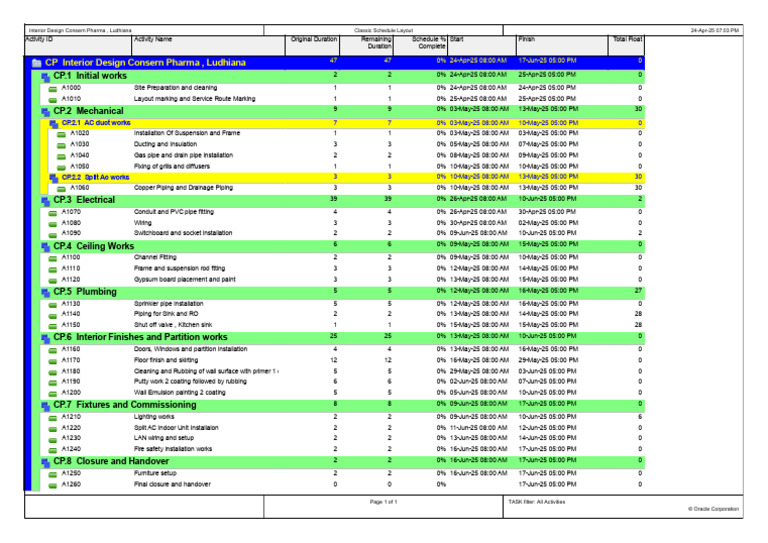The image size is (768, 543).
Task: Click the activity icon for A1250
Action: pyautogui.click(x=52, y=474)
